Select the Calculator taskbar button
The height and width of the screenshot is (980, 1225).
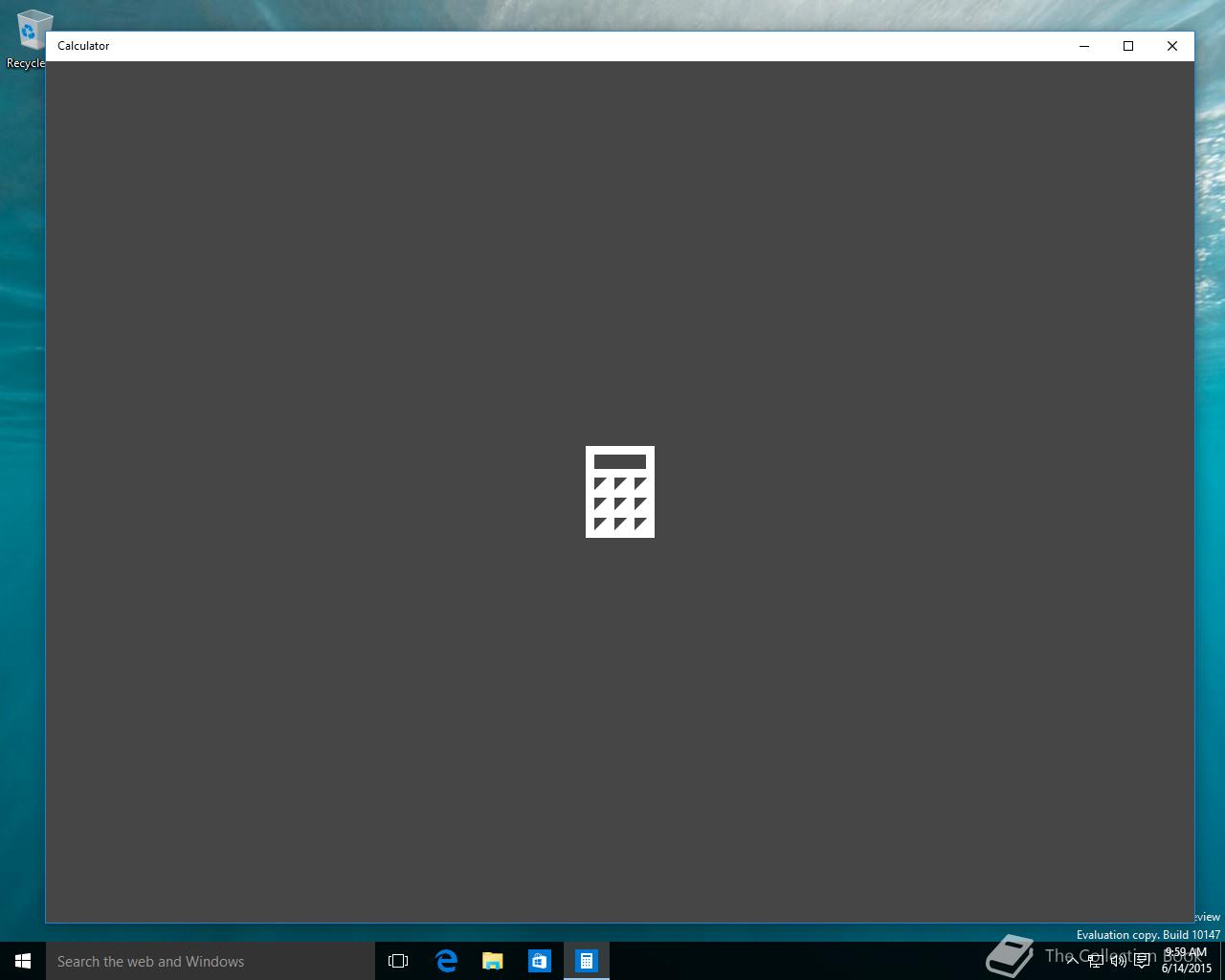pos(587,961)
